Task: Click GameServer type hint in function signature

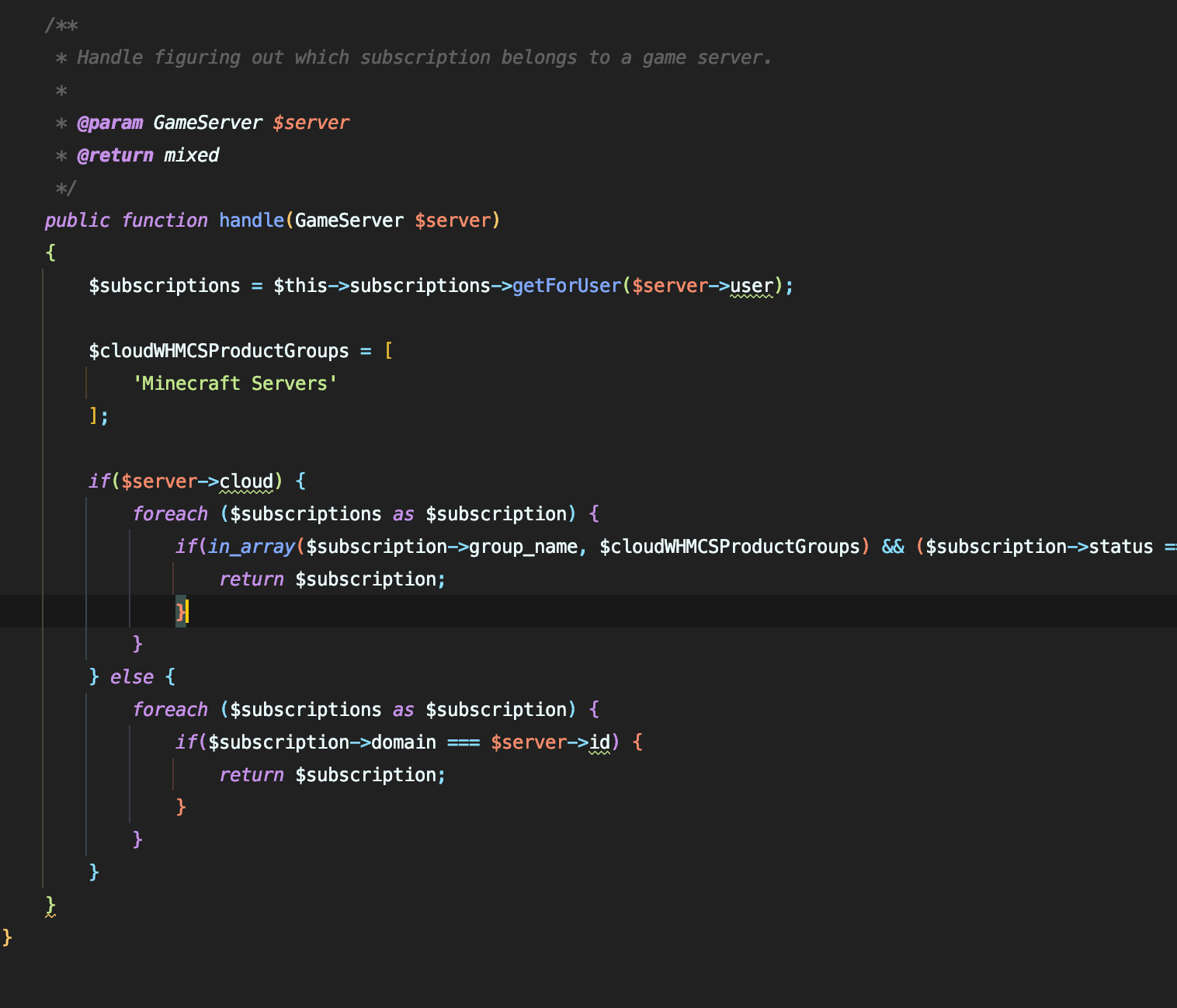Action: click(349, 221)
